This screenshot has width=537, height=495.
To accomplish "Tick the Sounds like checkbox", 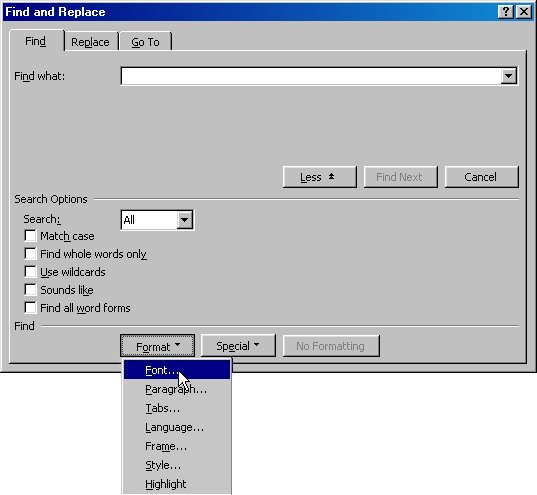I will click(x=30, y=289).
